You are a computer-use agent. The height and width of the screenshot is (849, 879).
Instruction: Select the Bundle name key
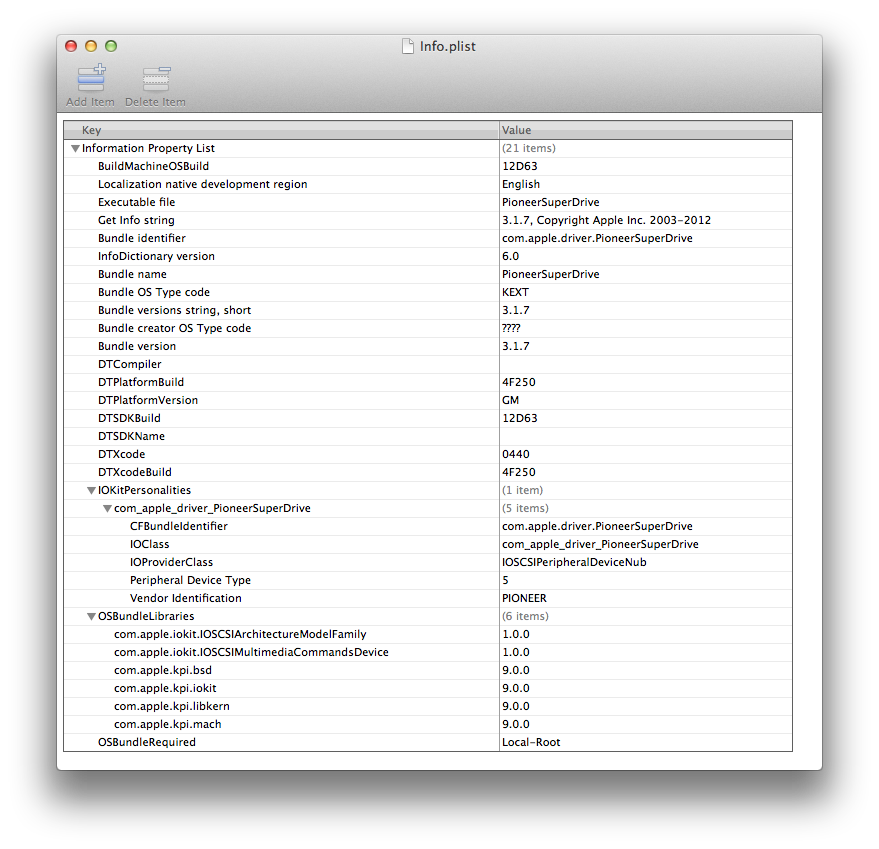click(132, 274)
